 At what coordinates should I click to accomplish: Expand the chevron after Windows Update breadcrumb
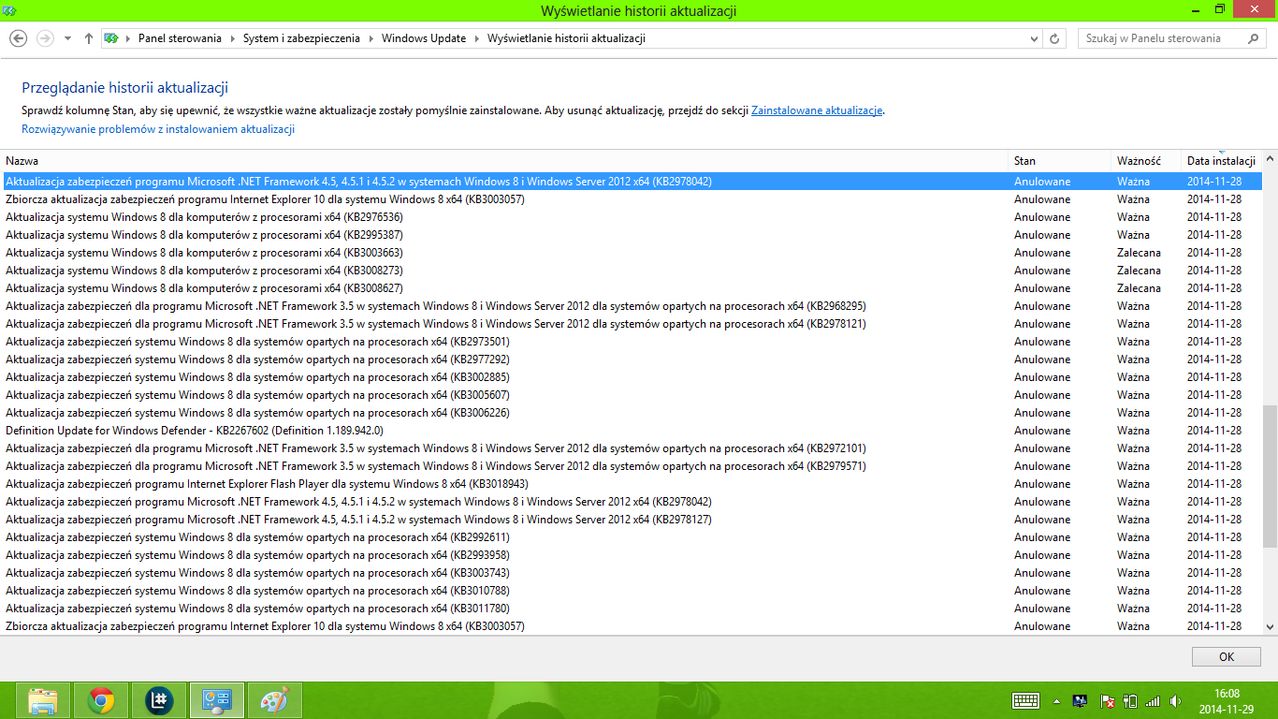(x=476, y=38)
